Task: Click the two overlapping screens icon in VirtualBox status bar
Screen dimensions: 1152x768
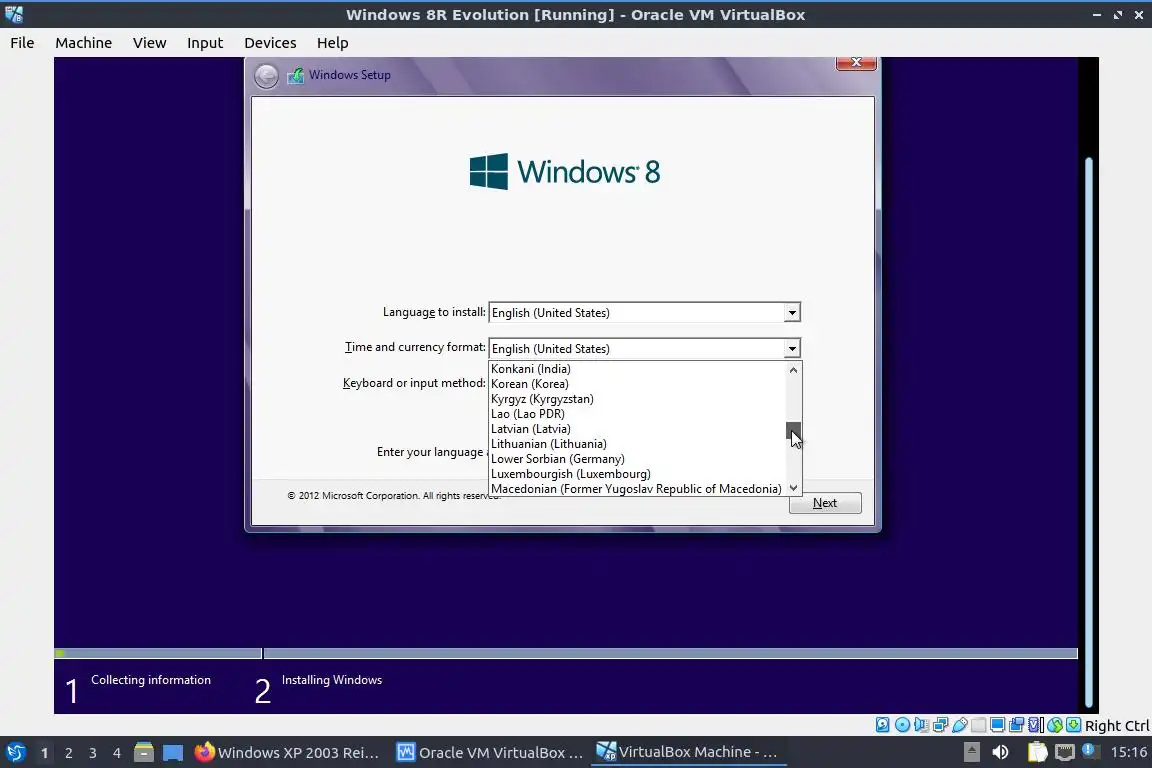Action: tap(1017, 725)
